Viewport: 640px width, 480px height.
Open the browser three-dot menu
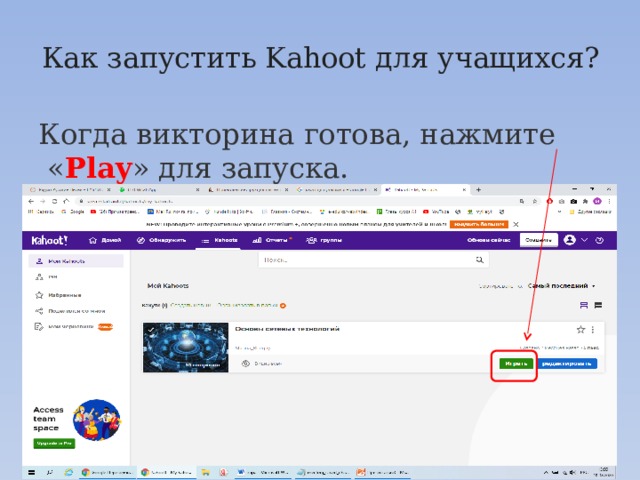tap(609, 201)
